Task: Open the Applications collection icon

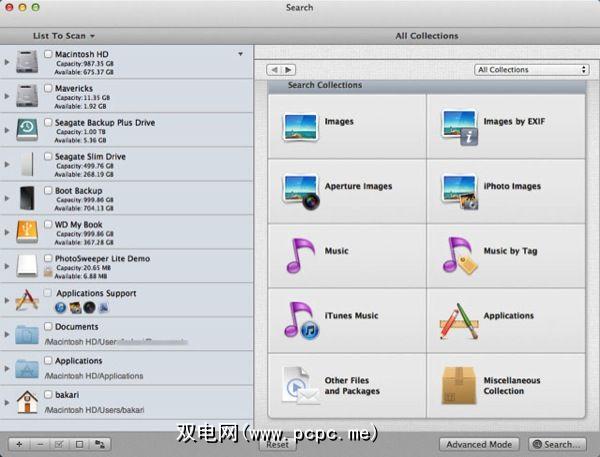Action: 459,321
